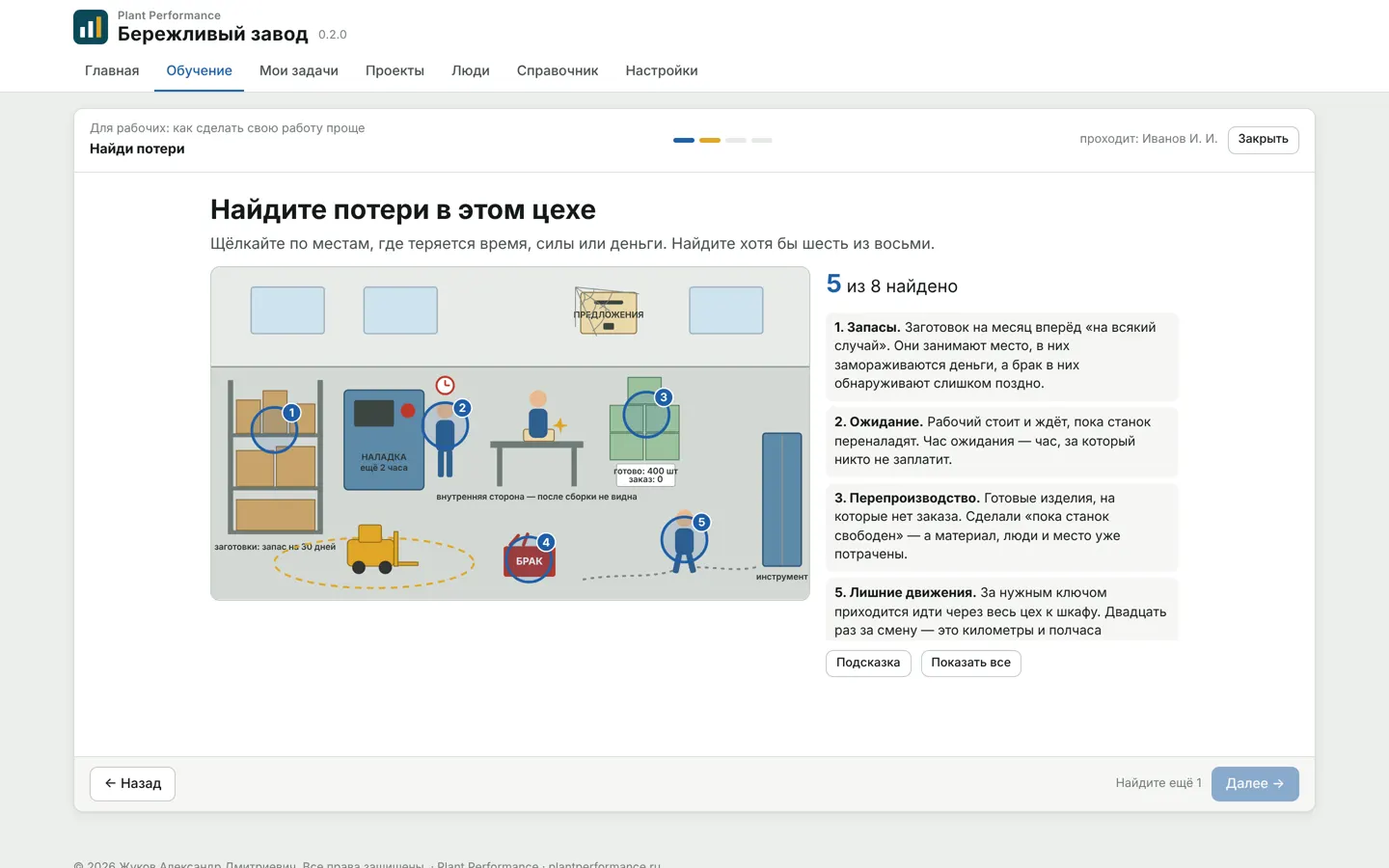Screen dimensions: 1389x868
Task: Go to the Справочник menu item
Action: 558,70
